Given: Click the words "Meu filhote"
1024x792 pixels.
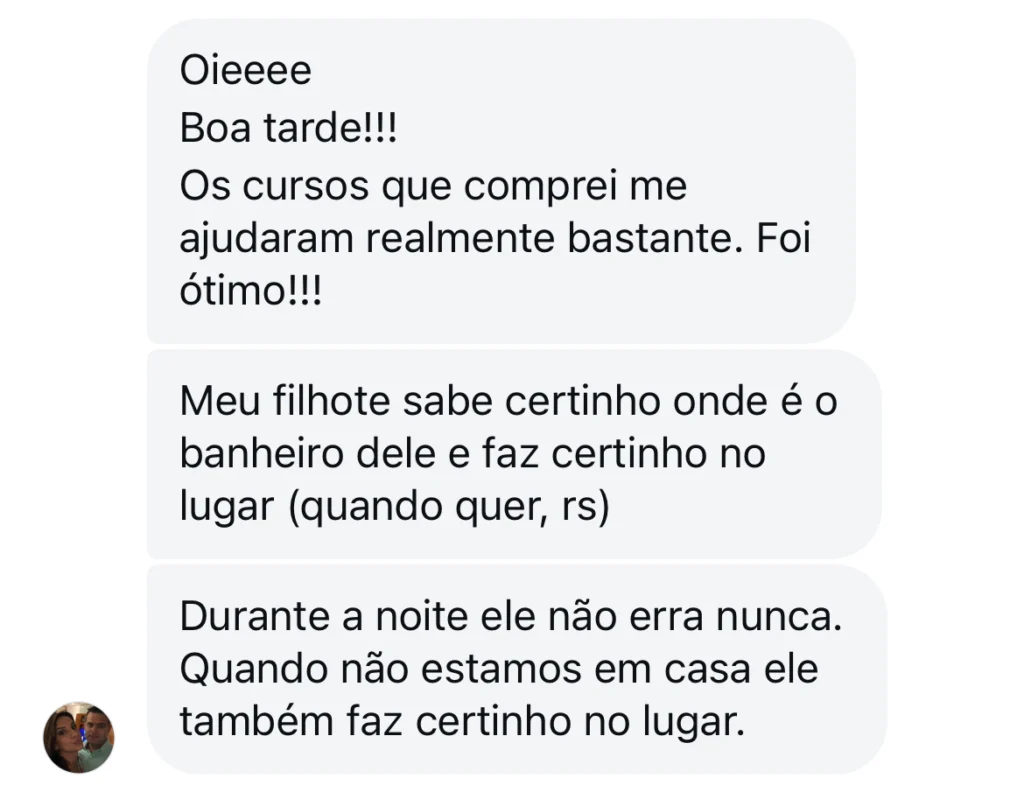Looking at the screenshot, I should click(285, 400).
